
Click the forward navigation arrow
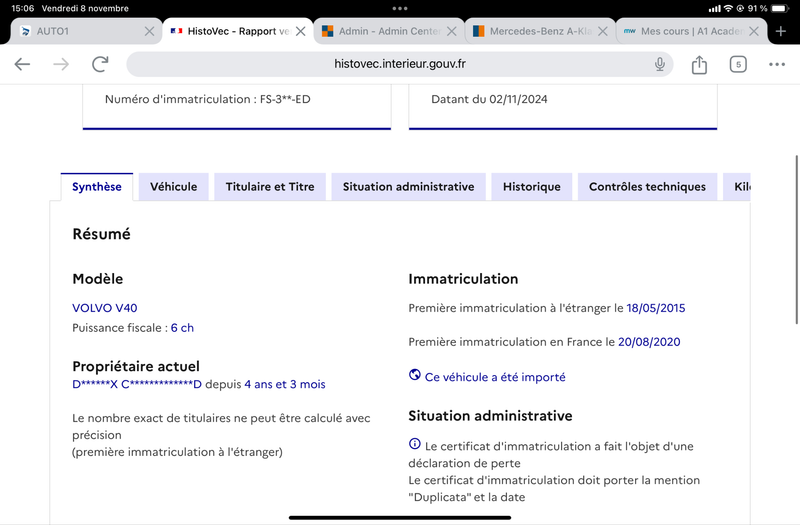tap(61, 64)
